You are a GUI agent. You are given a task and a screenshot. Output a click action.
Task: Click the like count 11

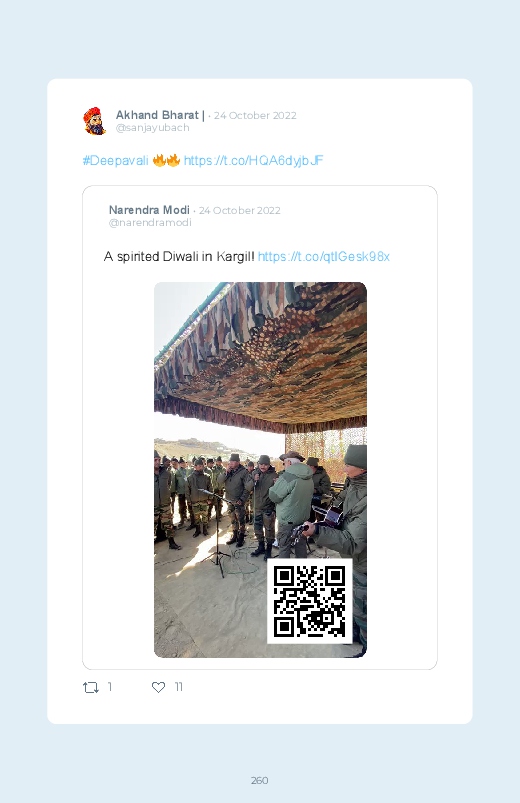(x=178, y=687)
